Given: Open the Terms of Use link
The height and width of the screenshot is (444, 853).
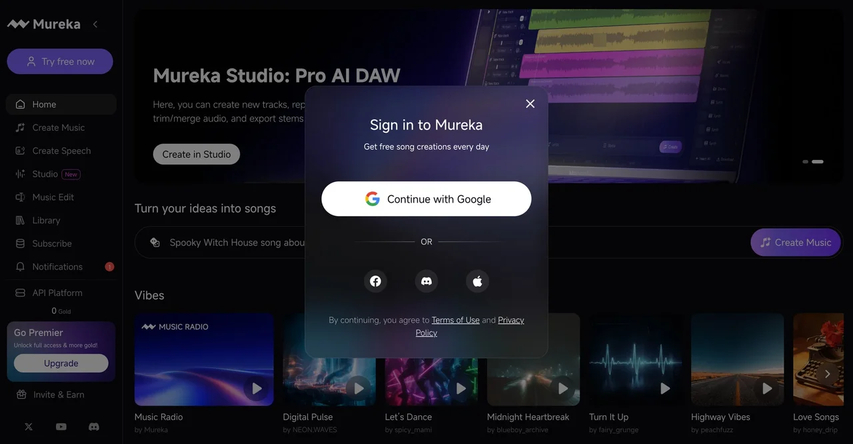Looking at the screenshot, I should pyautogui.click(x=455, y=320).
